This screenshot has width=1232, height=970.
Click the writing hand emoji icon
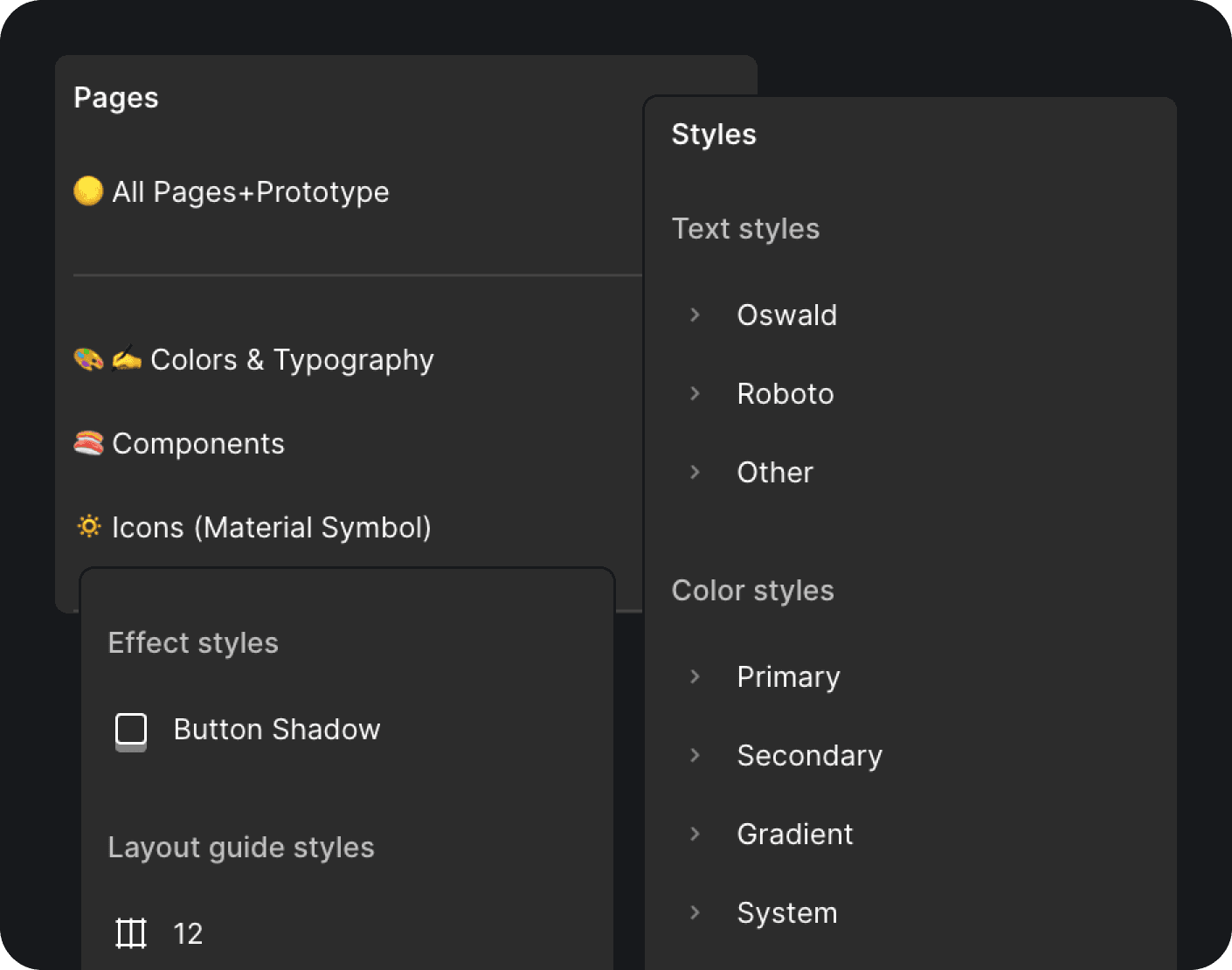click(127, 359)
